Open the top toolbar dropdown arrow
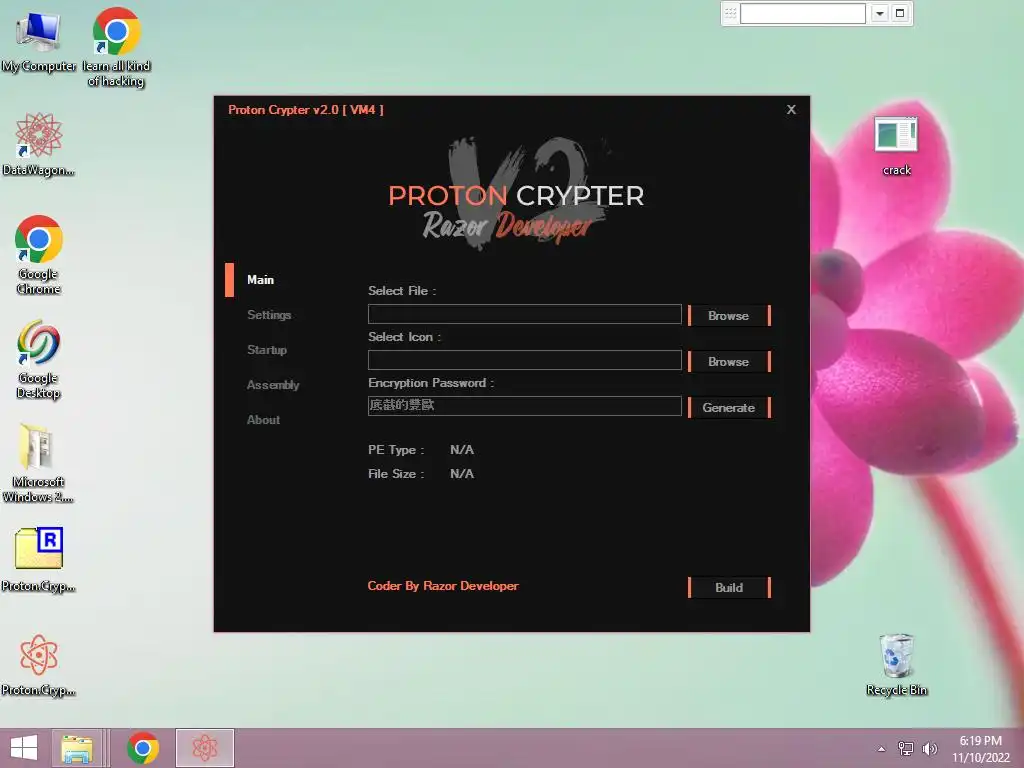Viewport: 1024px width, 768px height. pyautogui.click(x=880, y=13)
